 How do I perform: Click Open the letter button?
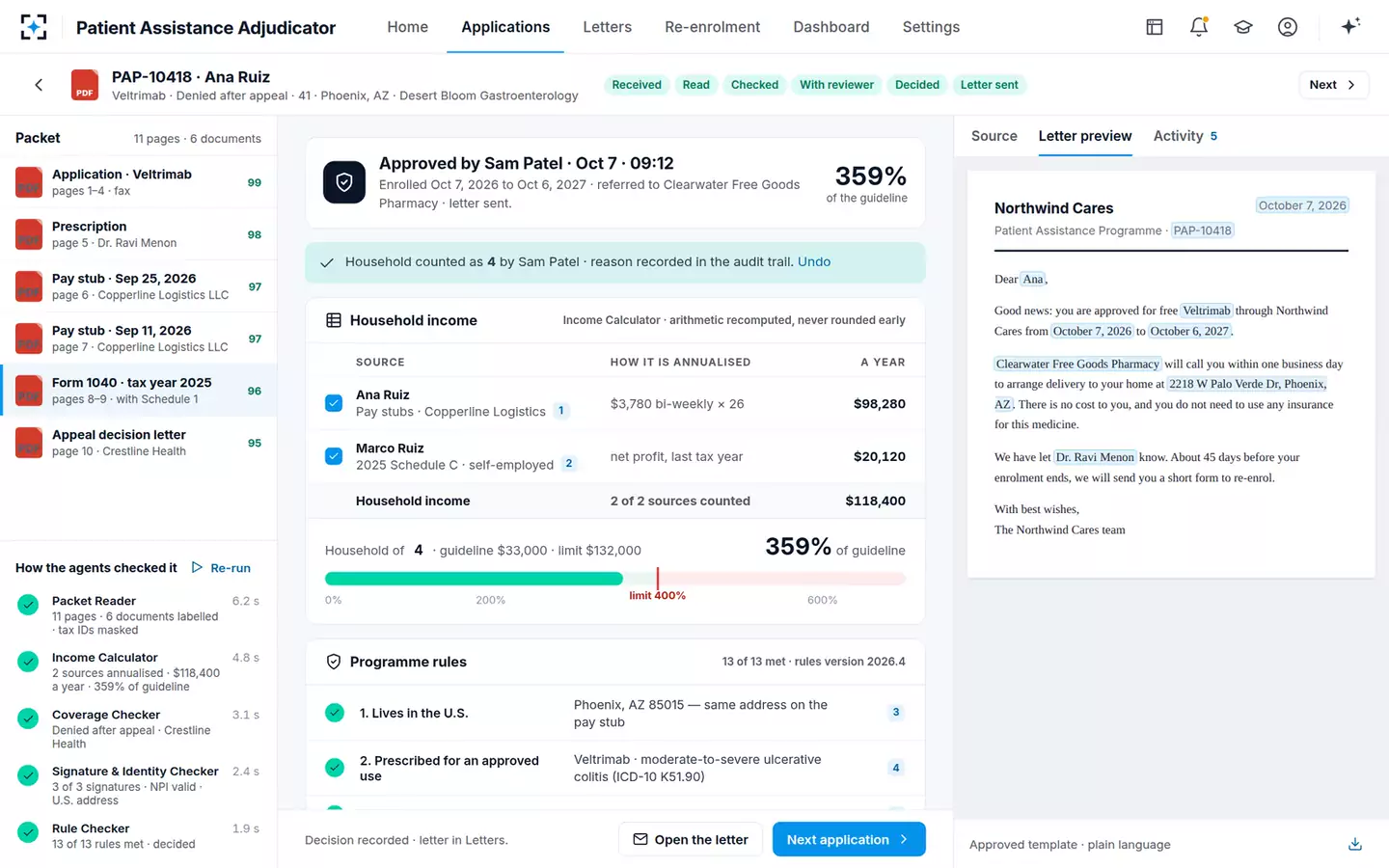pyautogui.click(x=691, y=839)
